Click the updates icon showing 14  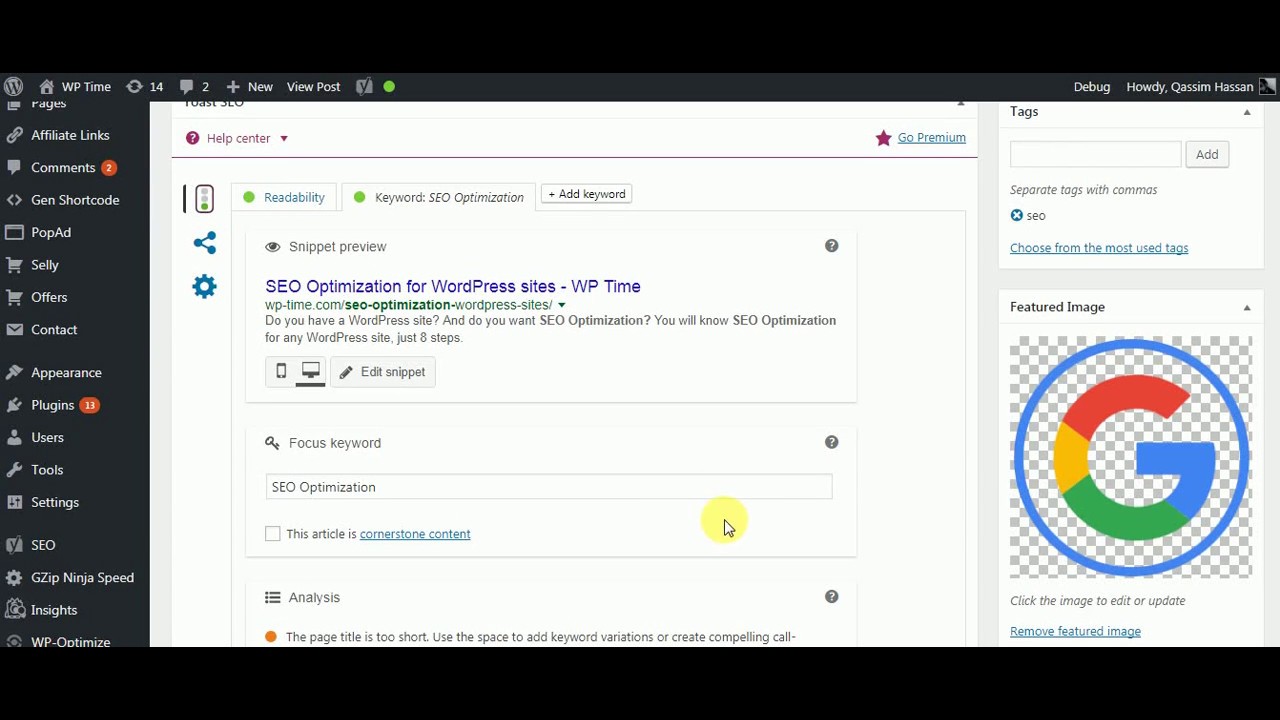pyautogui.click(x=145, y=87)
